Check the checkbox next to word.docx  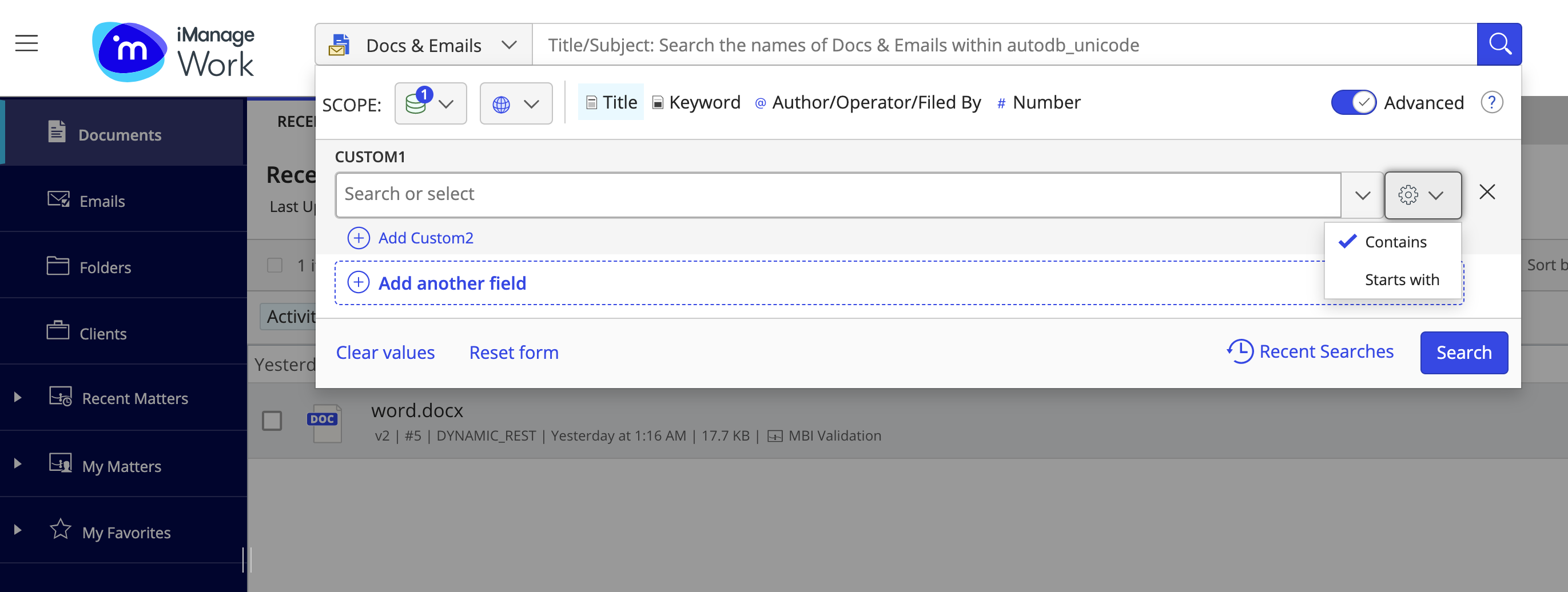point(272,421)
